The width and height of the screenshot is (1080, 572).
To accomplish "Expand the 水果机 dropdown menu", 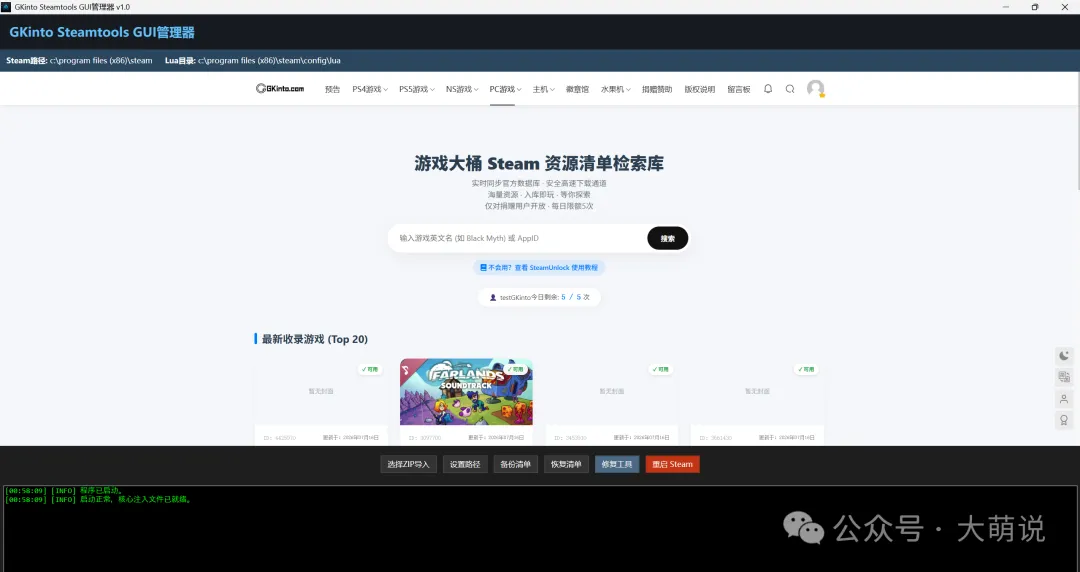I will point(615,90).
